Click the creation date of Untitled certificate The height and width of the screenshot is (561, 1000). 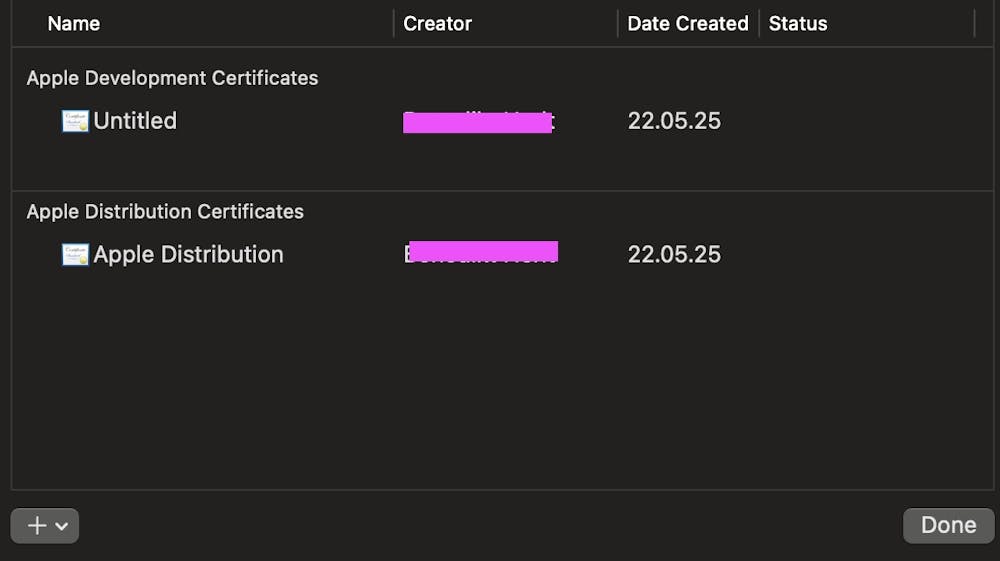(x=674, y=121)
